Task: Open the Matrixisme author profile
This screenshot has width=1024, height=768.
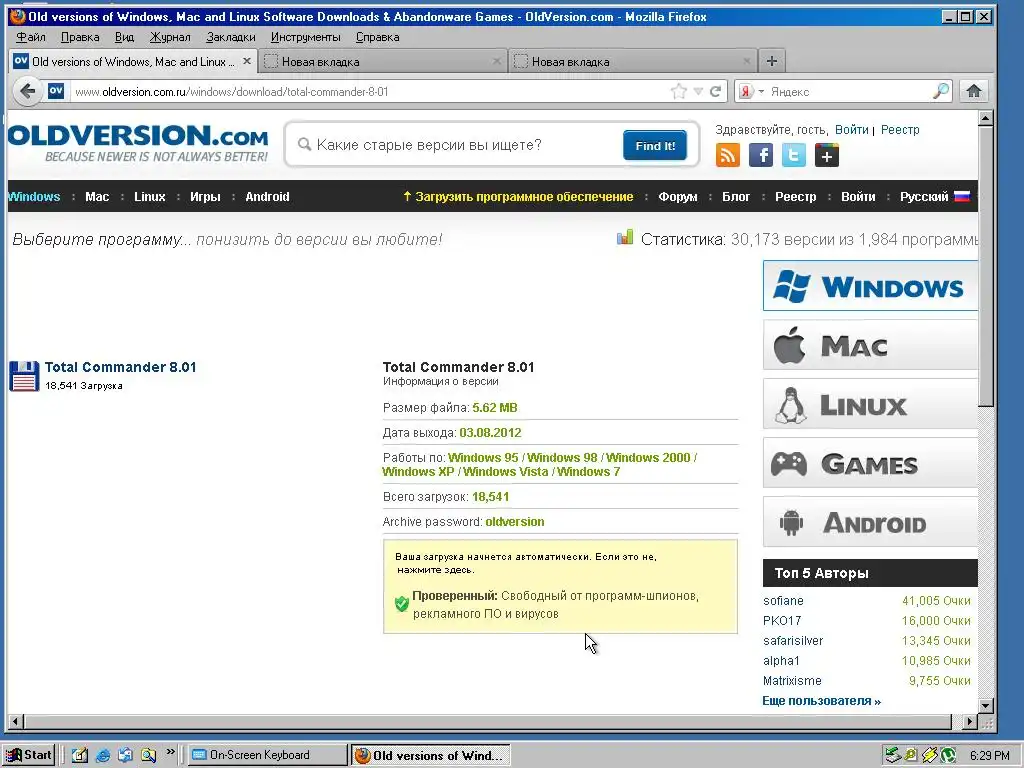Action: (x=792, y=680)
